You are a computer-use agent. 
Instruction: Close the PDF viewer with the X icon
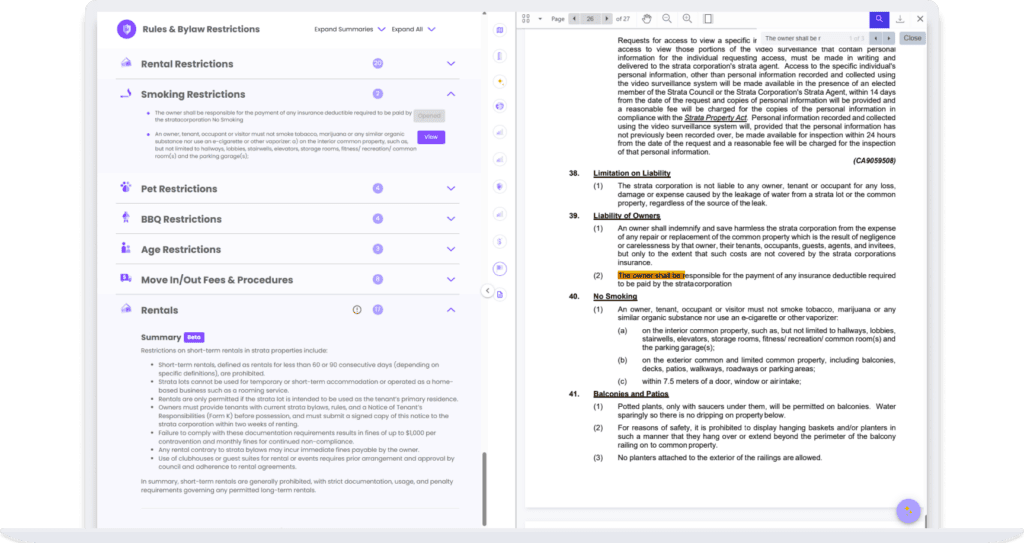[x=920, y=19]
